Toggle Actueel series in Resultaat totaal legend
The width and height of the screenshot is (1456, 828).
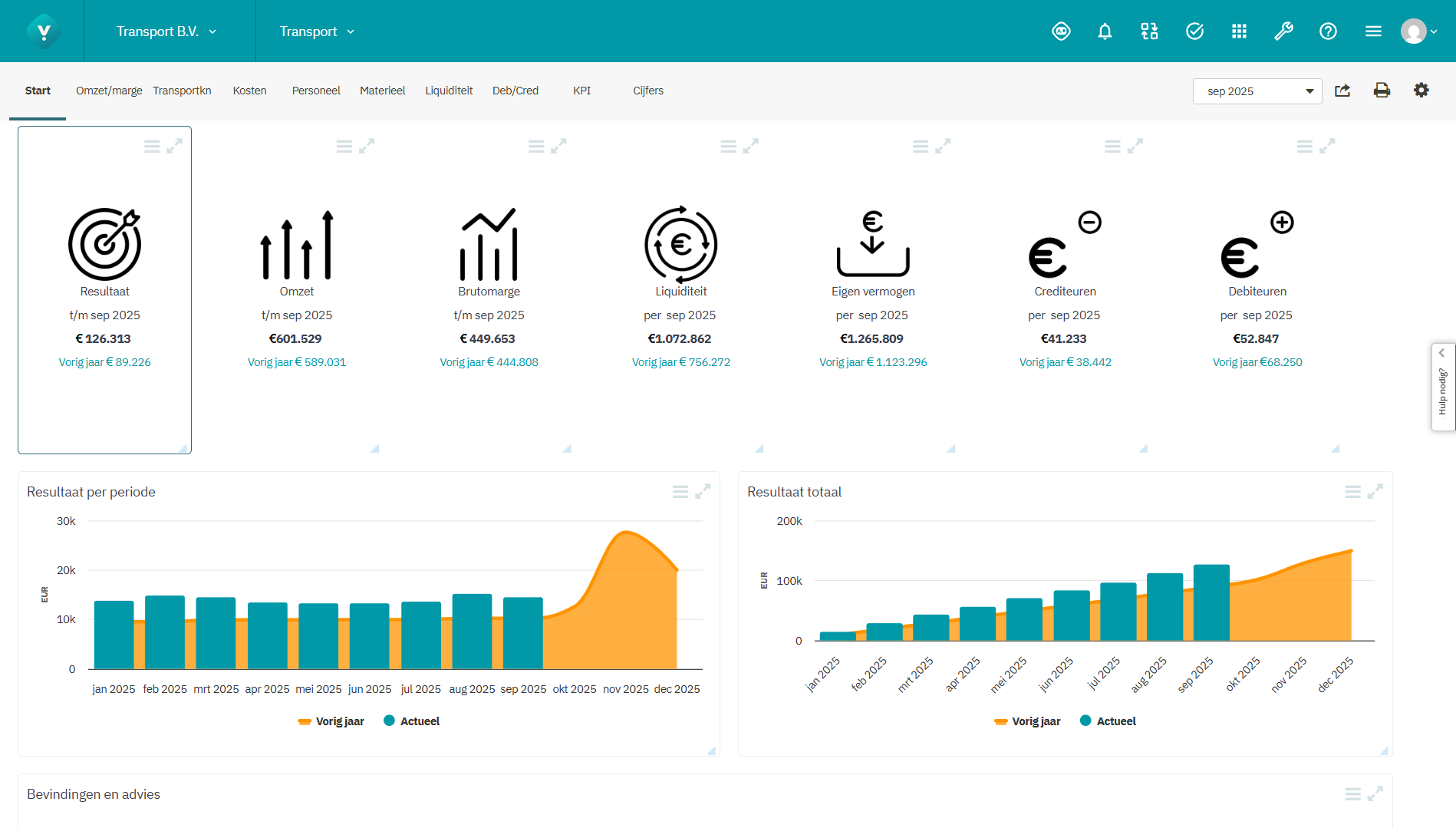[1108, 721]
